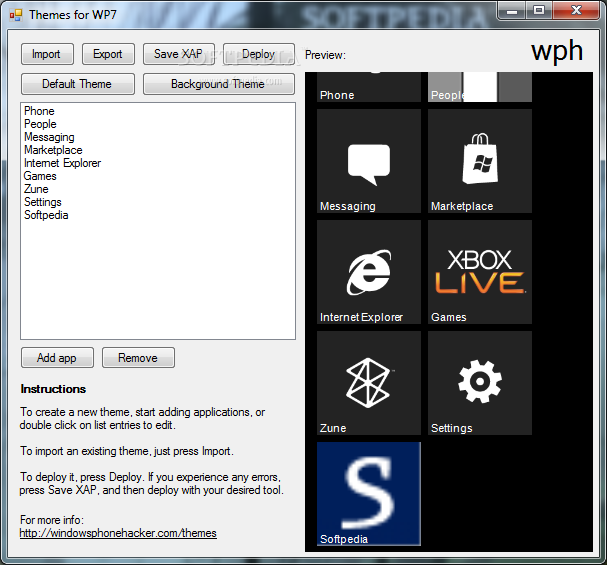The width and height of the screenshot is (607, 565).
Task: Click the Internet Explorer tile icon
Action: tap(369, 272)
